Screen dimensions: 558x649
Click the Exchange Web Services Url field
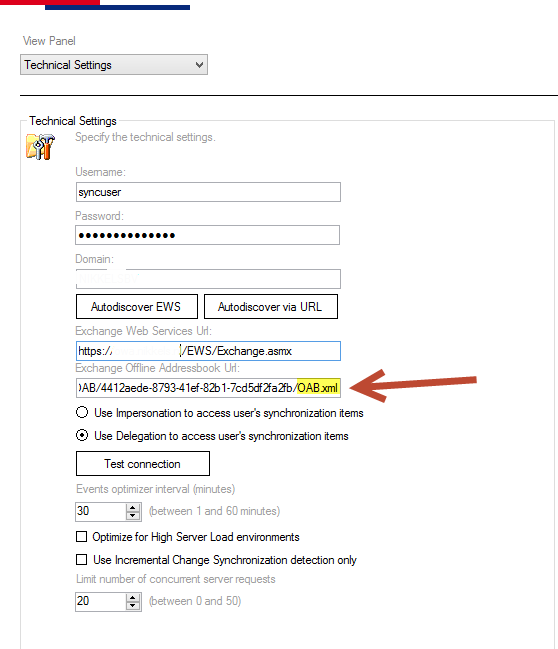pyautogui.click(x=208, y=351)
